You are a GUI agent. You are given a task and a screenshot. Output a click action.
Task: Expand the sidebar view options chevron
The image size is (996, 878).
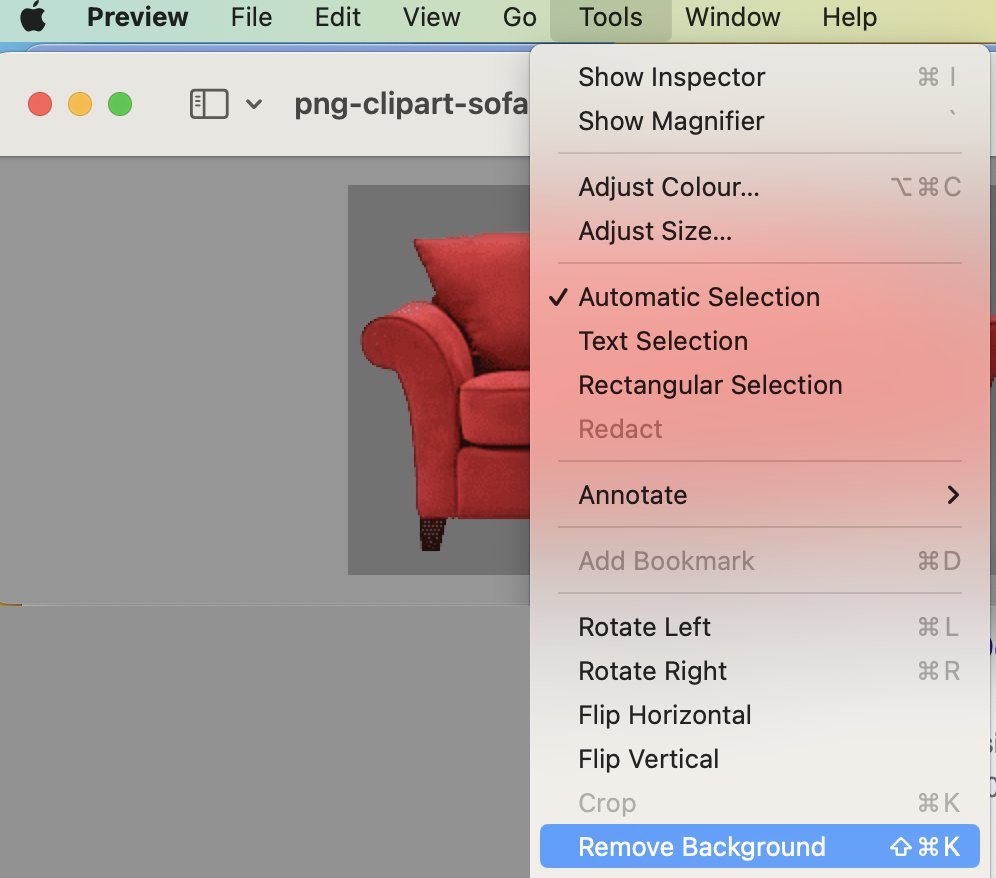(254, 104)
